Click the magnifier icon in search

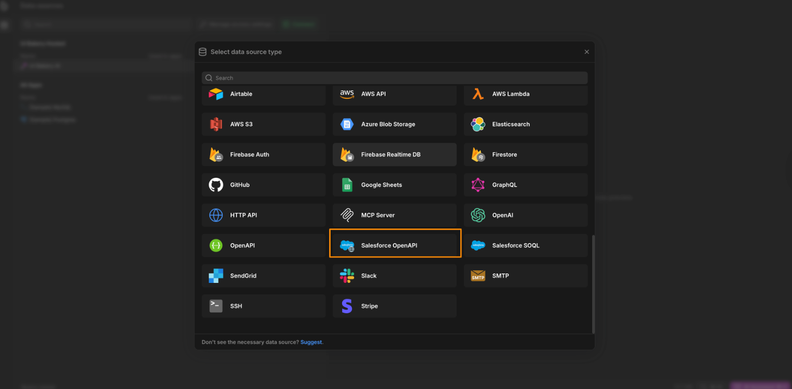pos(209,78)
